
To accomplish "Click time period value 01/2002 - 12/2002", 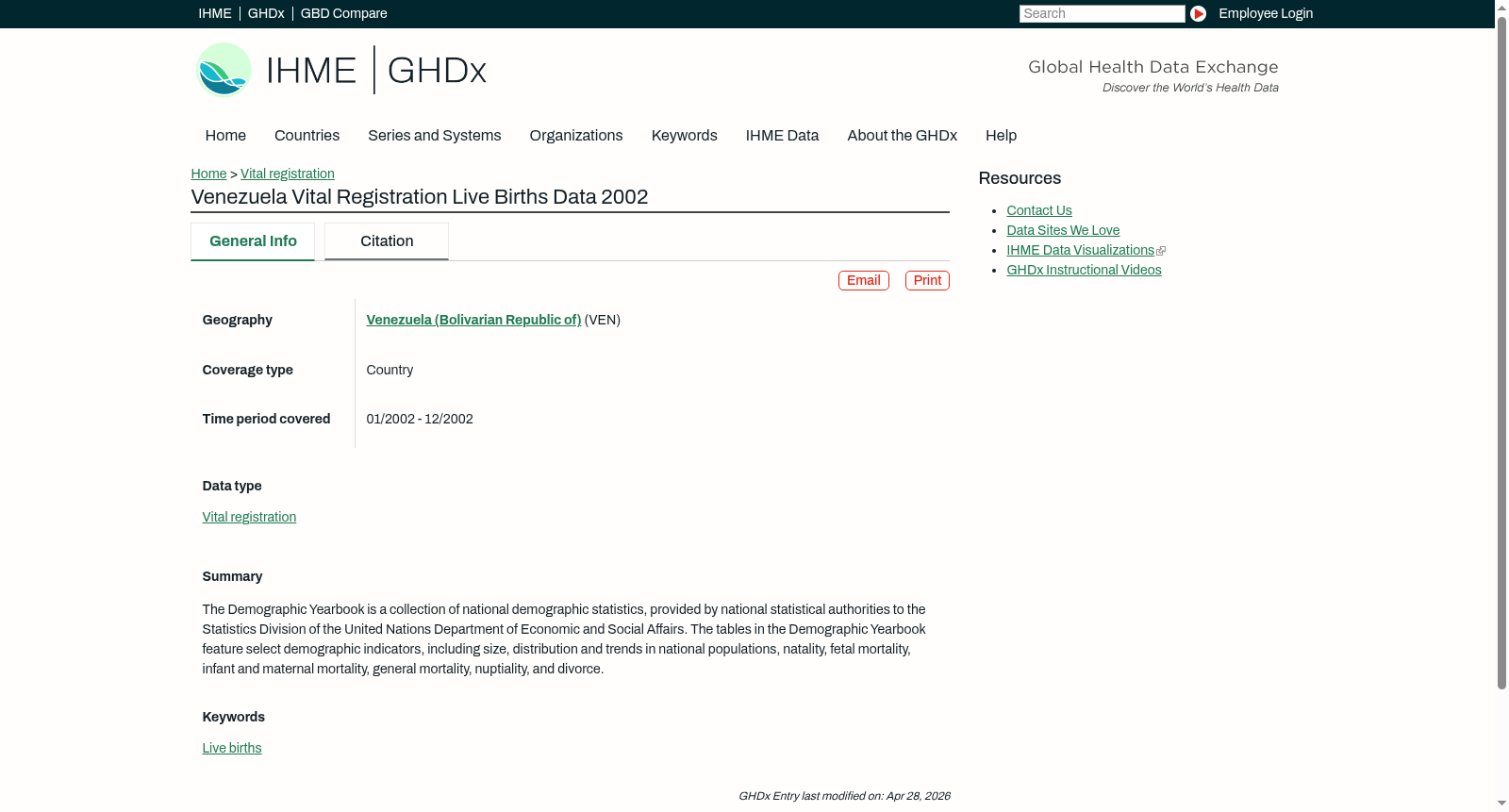I will pos(420,420).
